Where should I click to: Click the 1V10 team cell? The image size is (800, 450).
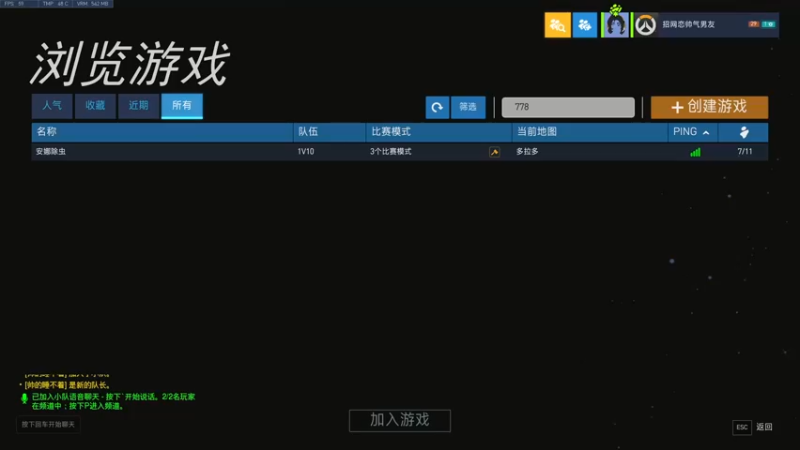point(306,152)
